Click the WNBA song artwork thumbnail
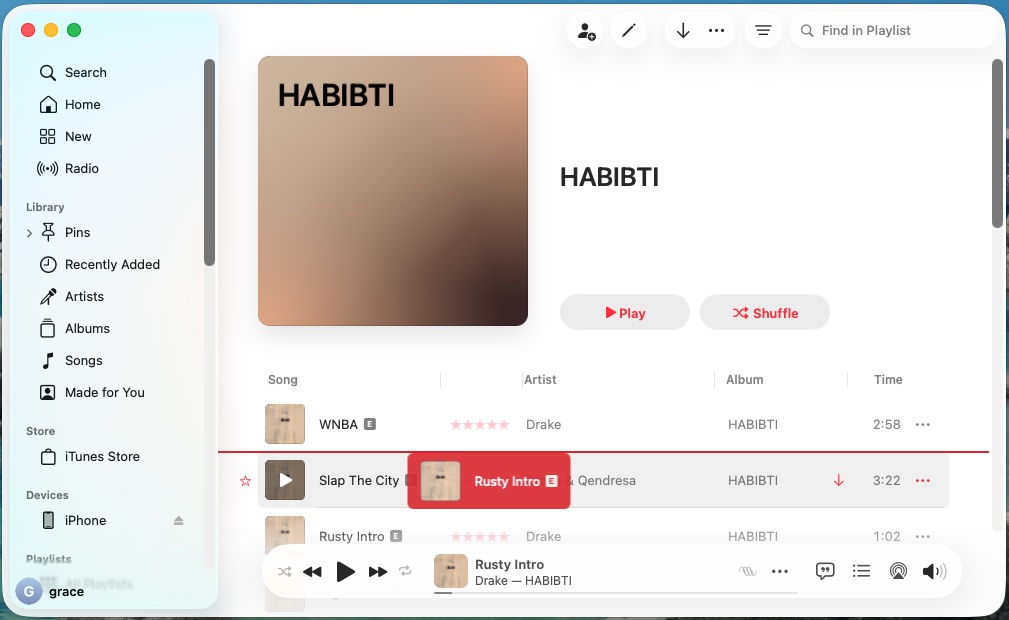Image resolution: width=1009 pixels, height=620 pixels. (285, 424)
